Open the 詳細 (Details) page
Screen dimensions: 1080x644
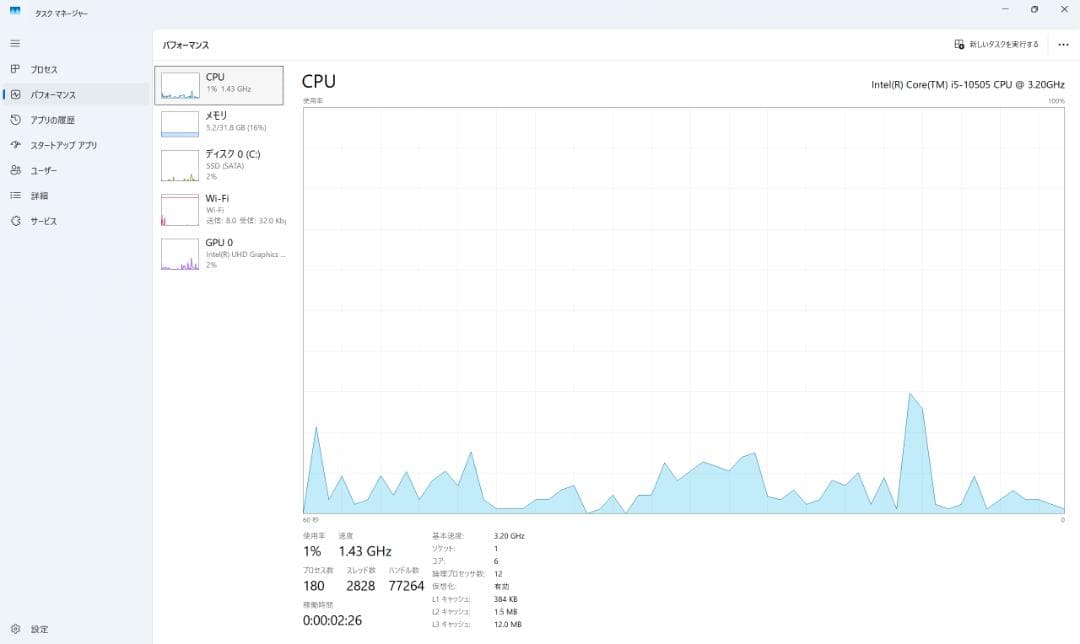pos(38,195)
